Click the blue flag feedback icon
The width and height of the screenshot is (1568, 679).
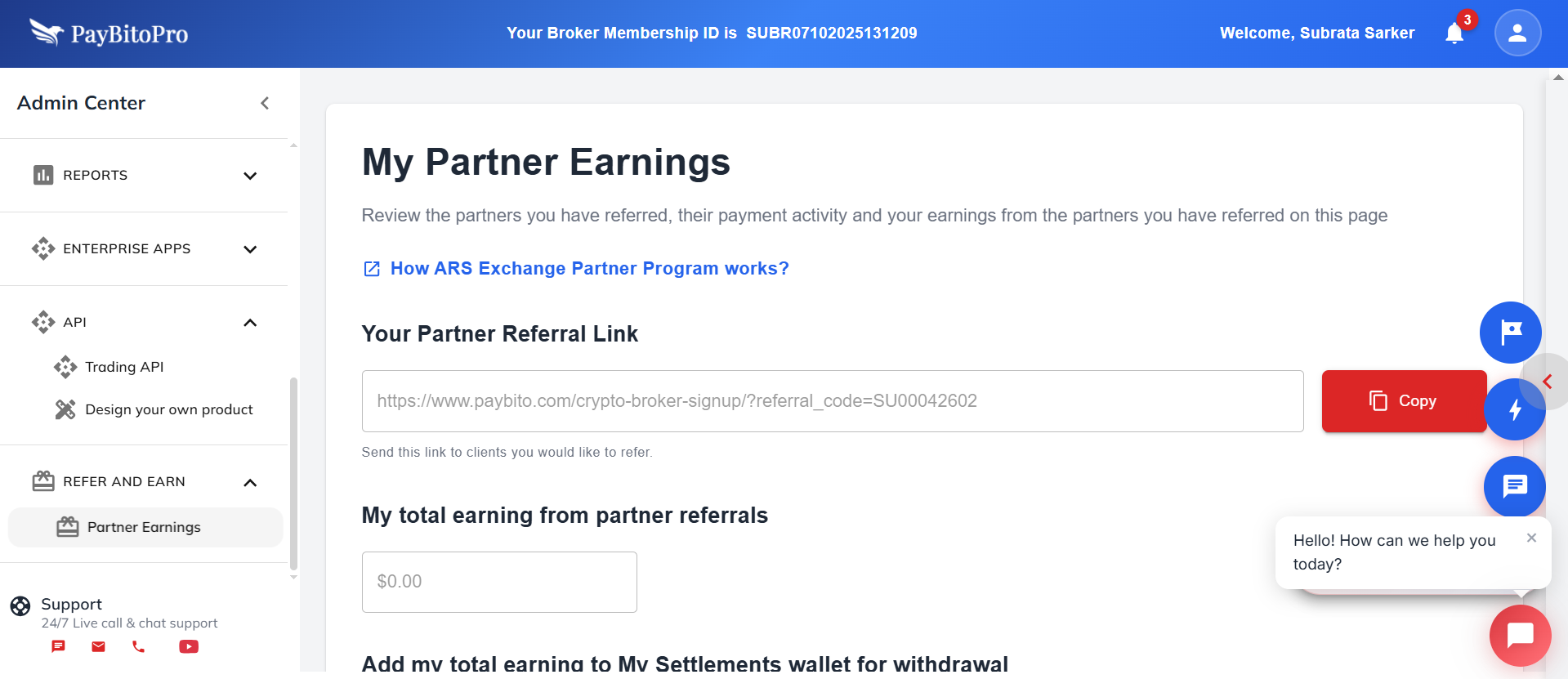(1510, 333)
